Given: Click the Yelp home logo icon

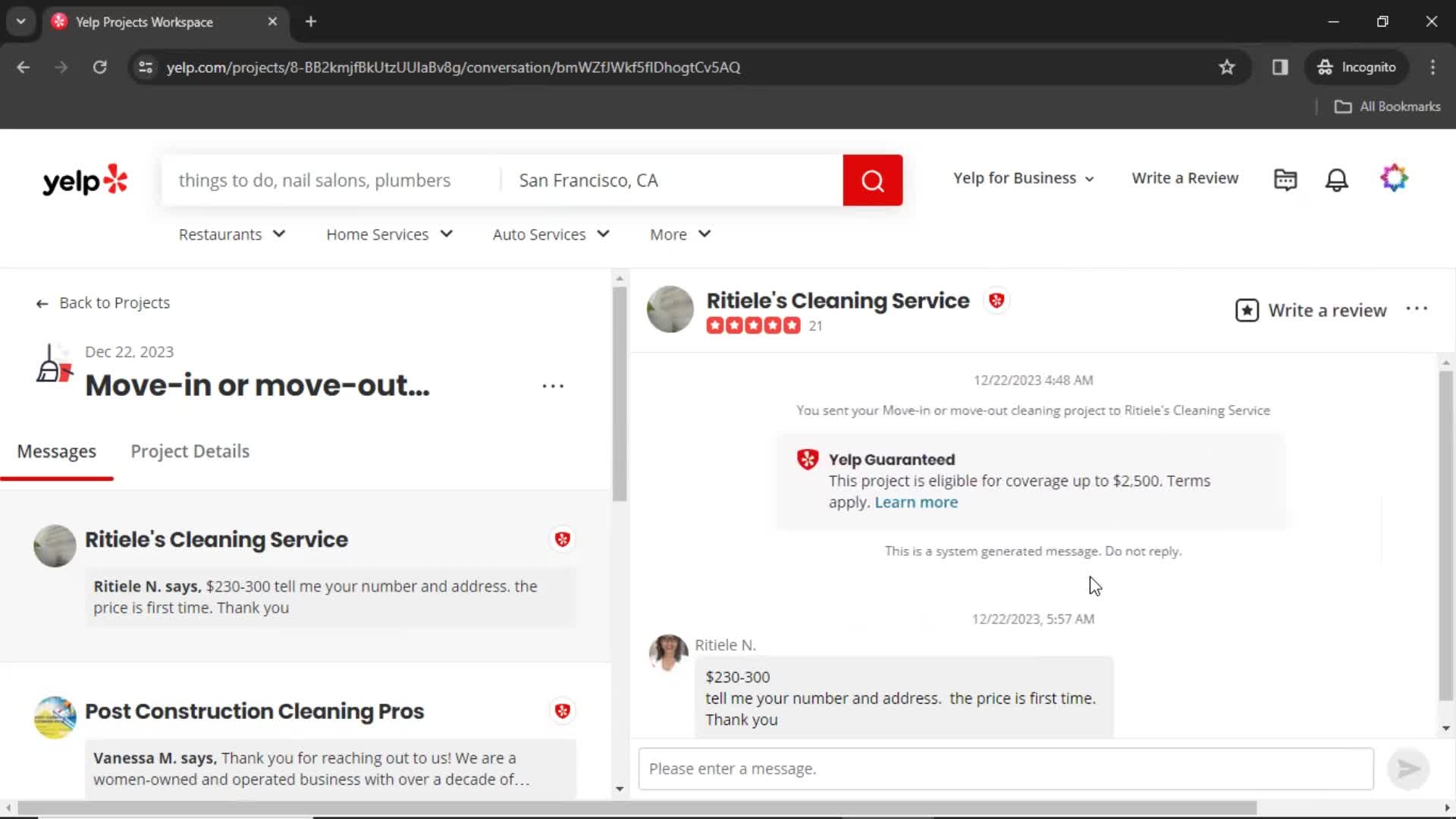Looking at the screenshot, I should point(85,180).
